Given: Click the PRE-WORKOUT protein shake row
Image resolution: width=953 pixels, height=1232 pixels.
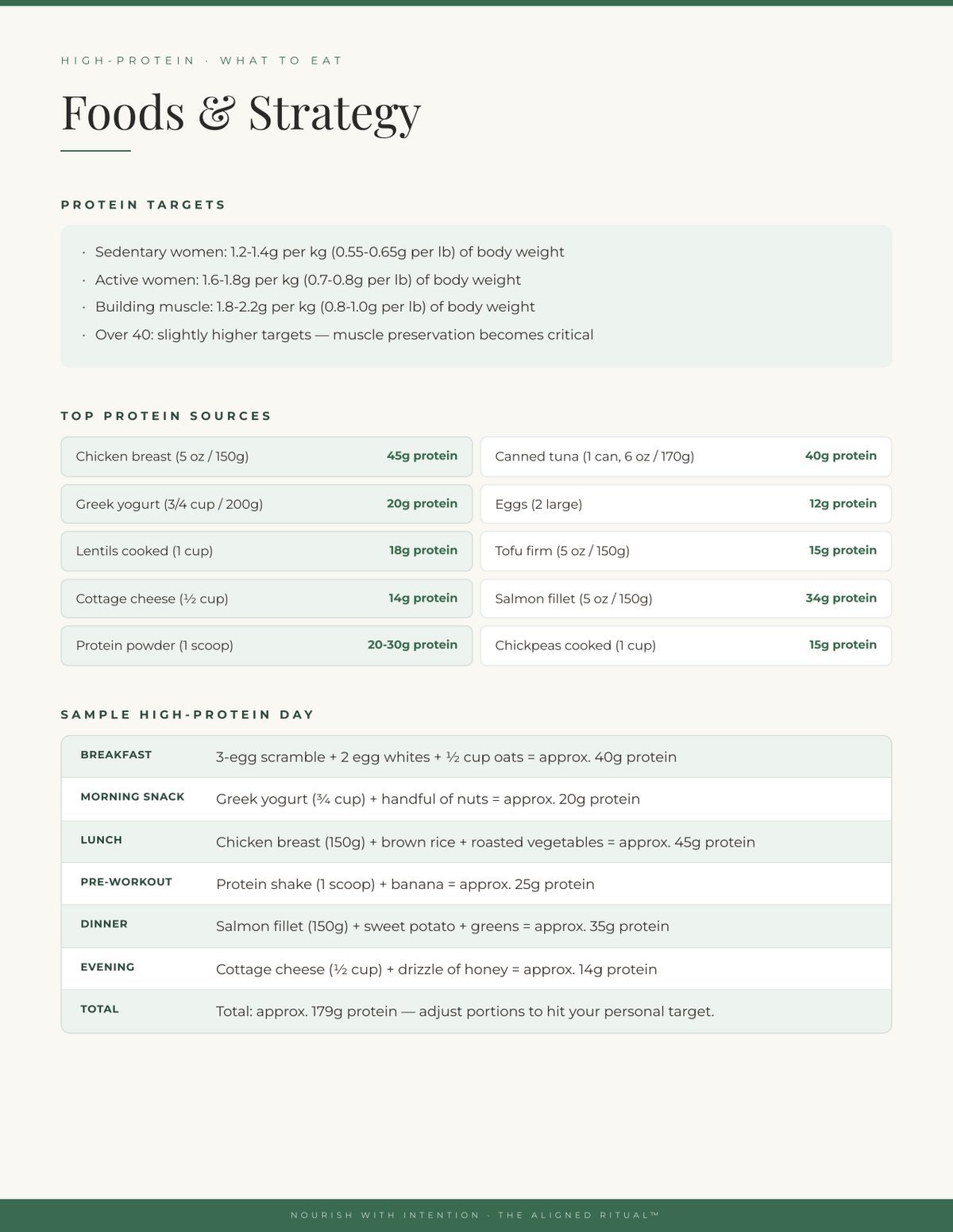Looking at the screenshot, I should 476,884.
